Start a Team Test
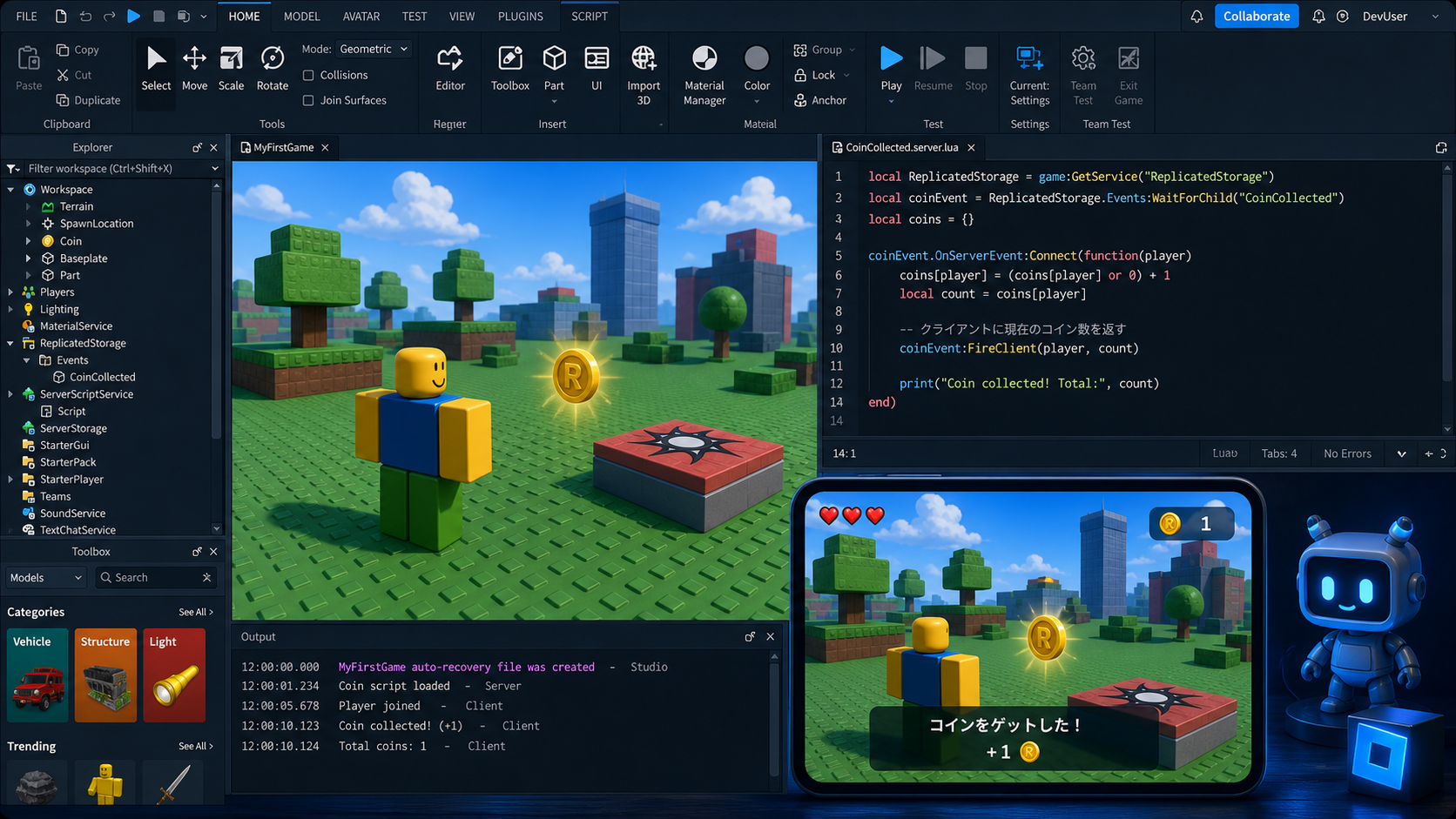 coord(1083,76)
